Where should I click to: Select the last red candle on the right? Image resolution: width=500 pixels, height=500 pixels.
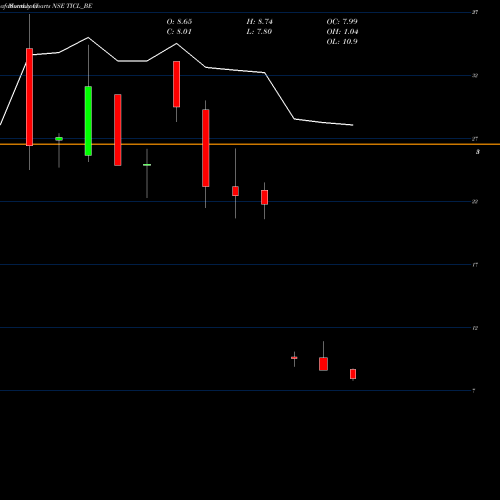[353, 374]
